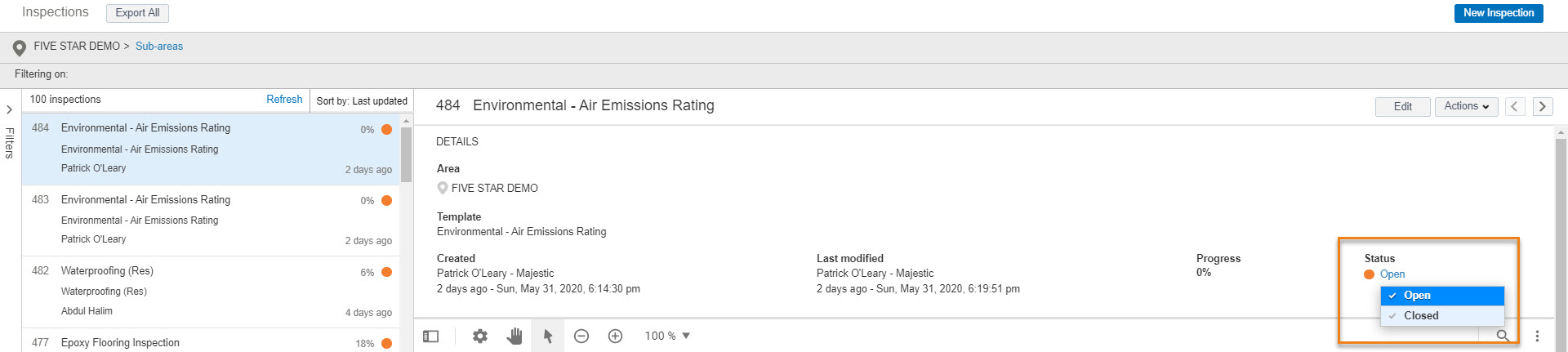This screenshot has width=1568, height=352.
Task: Open the Actions dropdown
Action: [1466, 106]
